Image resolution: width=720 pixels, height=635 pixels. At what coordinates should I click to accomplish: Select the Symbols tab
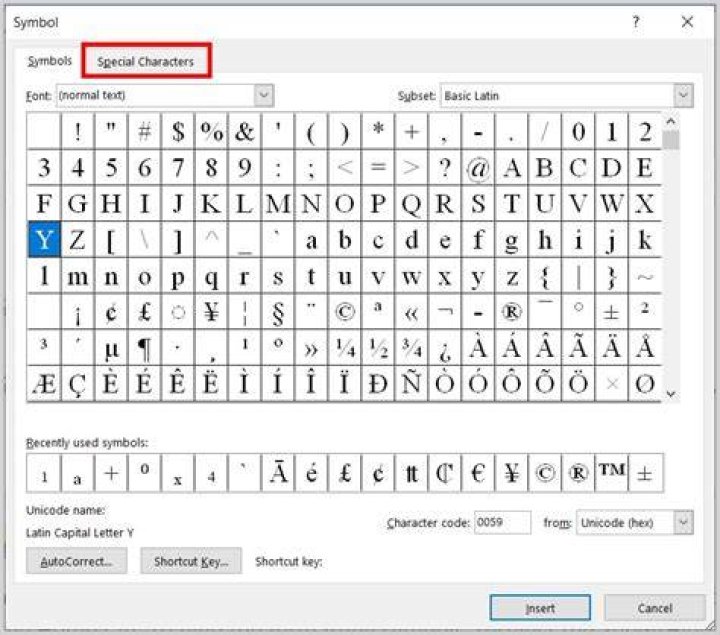50,61
